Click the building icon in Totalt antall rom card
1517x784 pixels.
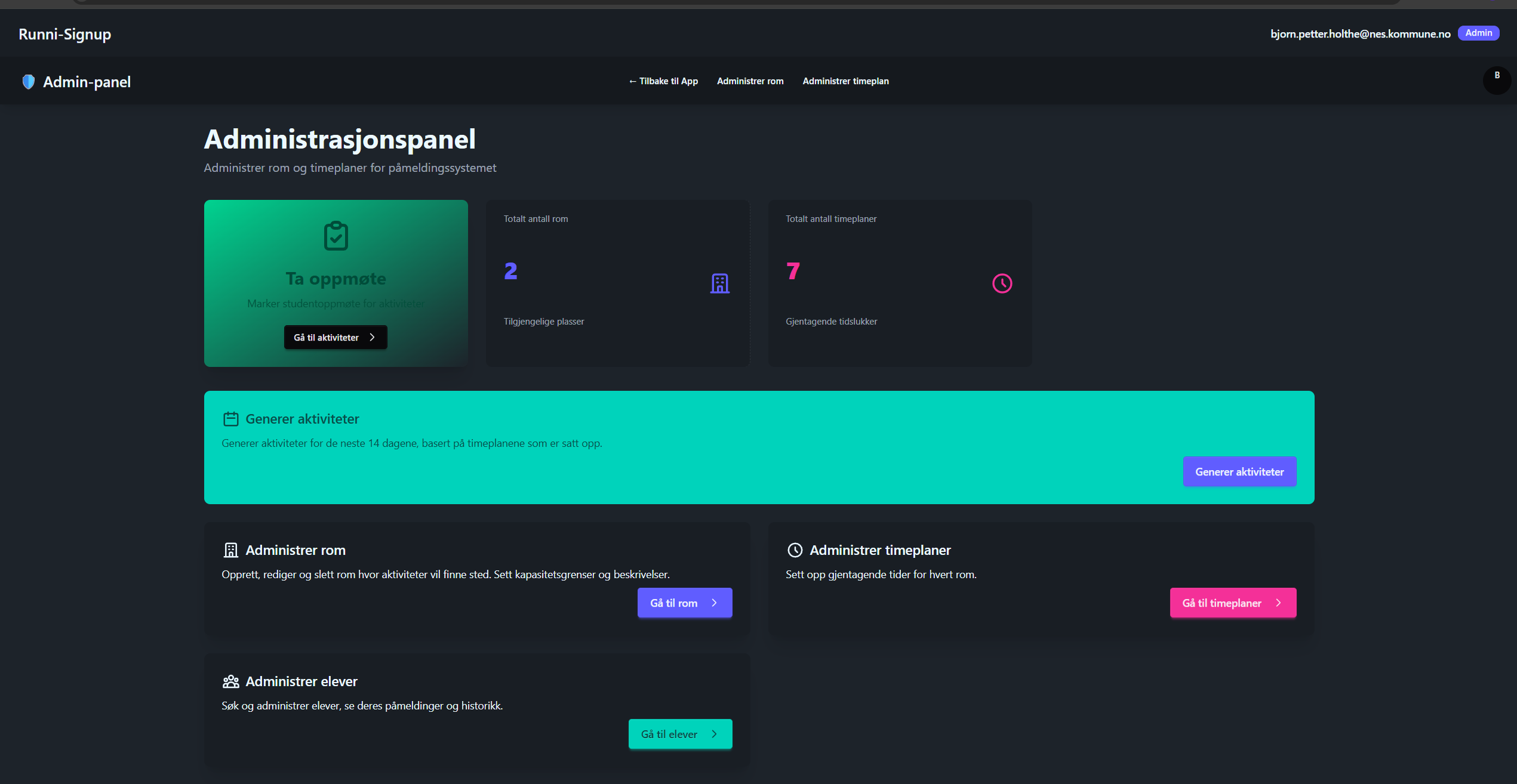pyautogui.click(x=720, y=283)
